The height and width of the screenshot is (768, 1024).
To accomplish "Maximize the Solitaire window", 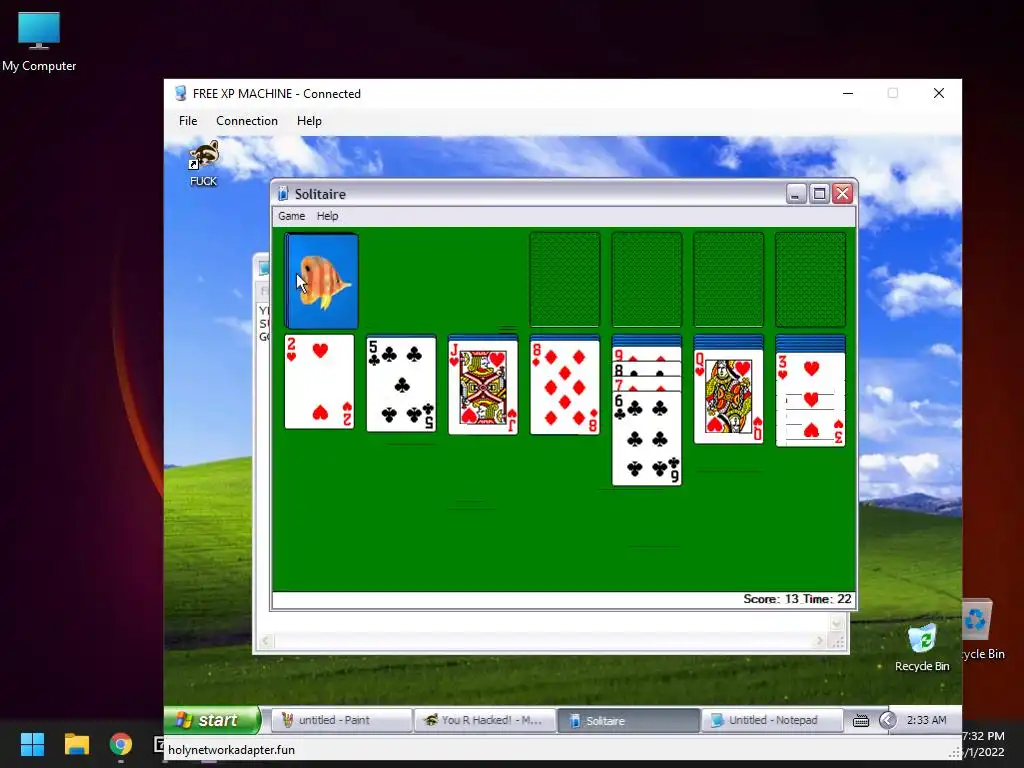I will coord(819,194).
